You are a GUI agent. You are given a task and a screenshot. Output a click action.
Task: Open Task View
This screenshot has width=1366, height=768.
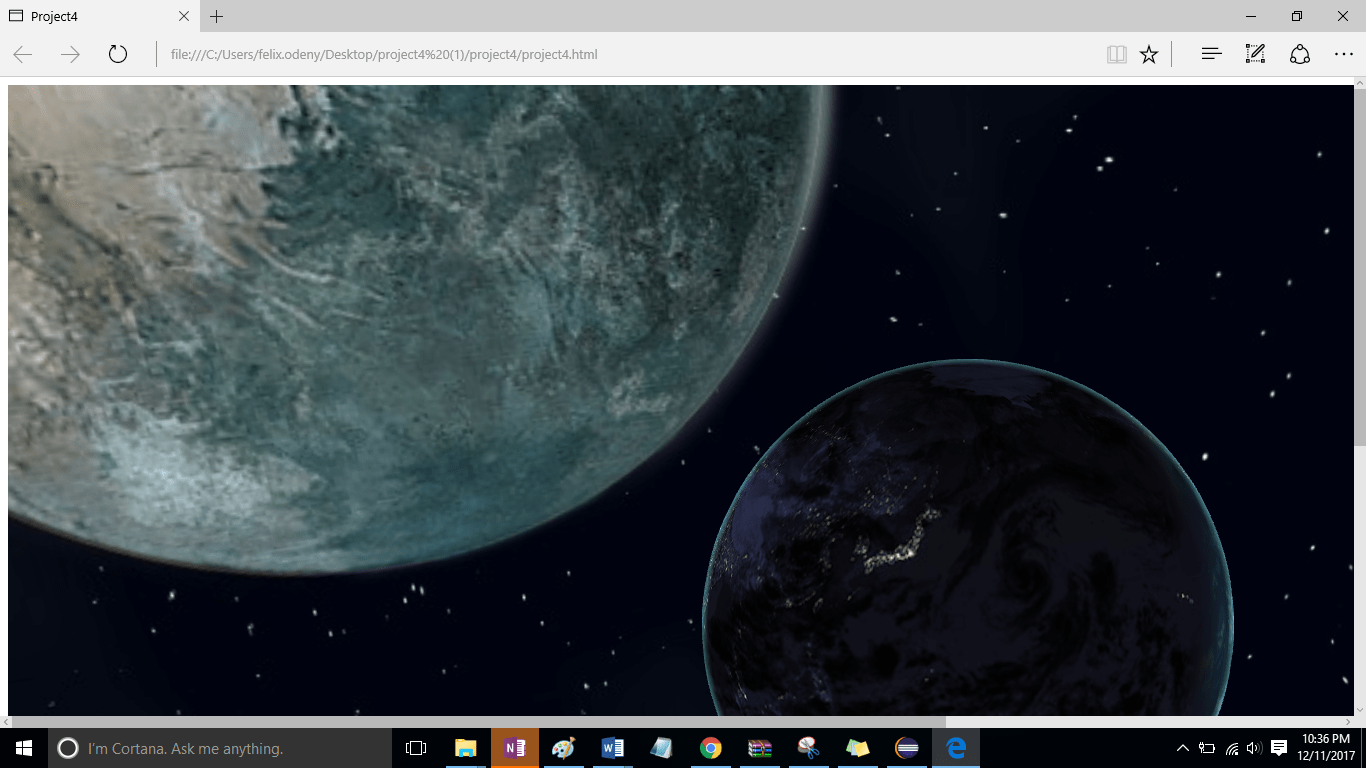416,748
